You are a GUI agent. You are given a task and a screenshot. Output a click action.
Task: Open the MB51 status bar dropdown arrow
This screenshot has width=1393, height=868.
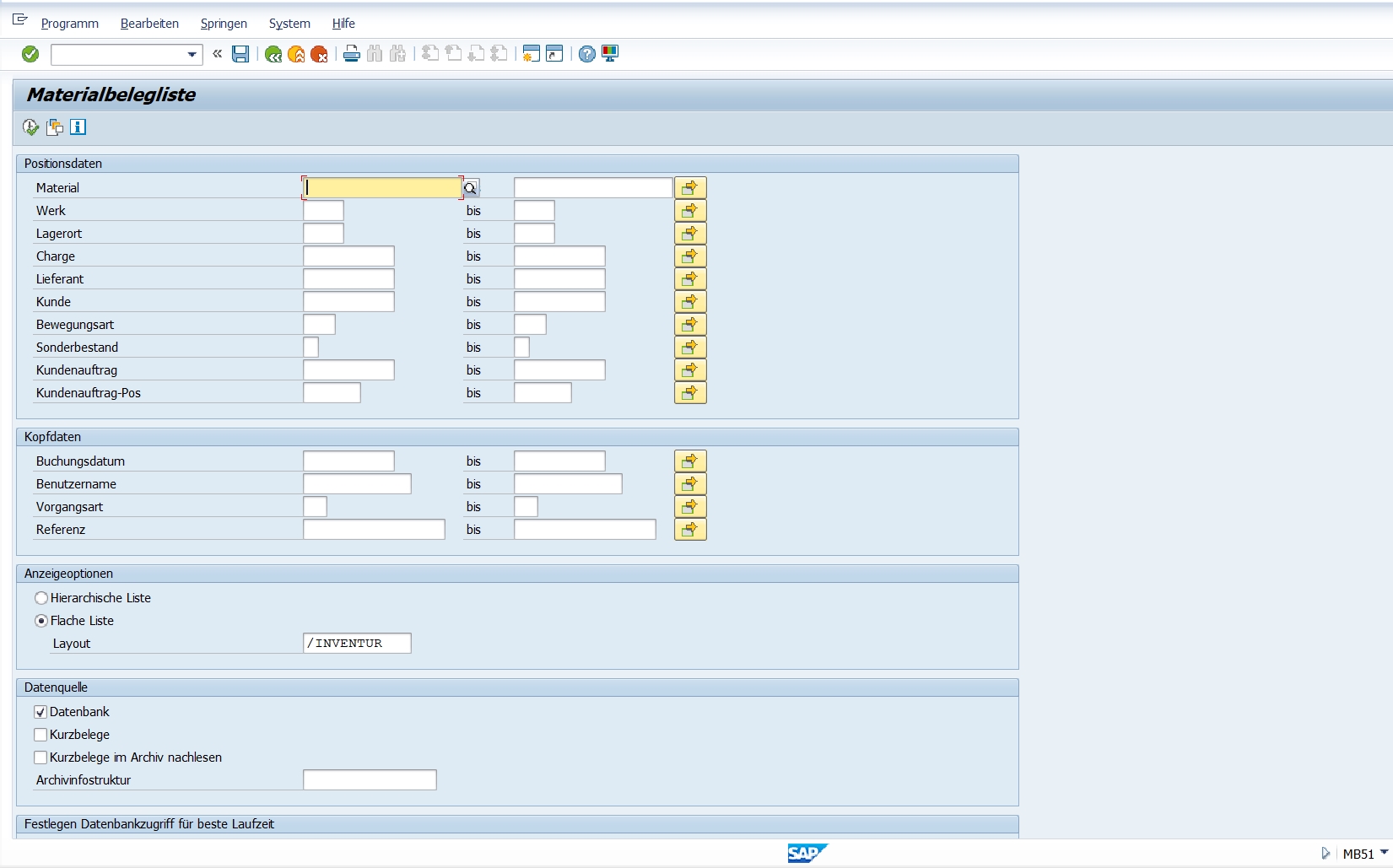pyautogui.click(x=1384, y=852)
